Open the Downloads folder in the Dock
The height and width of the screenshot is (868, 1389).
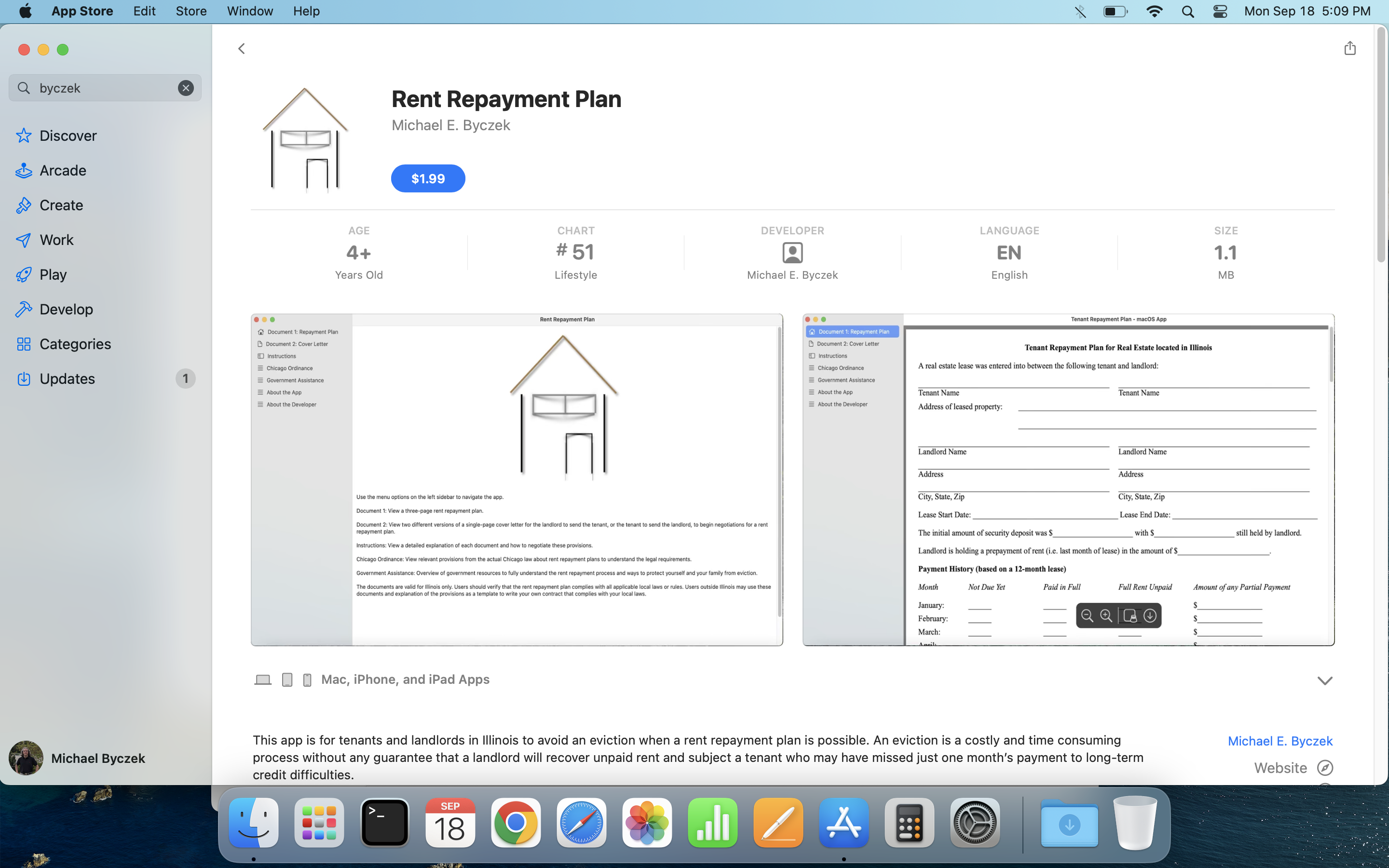pyautogui.click(x=1069, y=823)
